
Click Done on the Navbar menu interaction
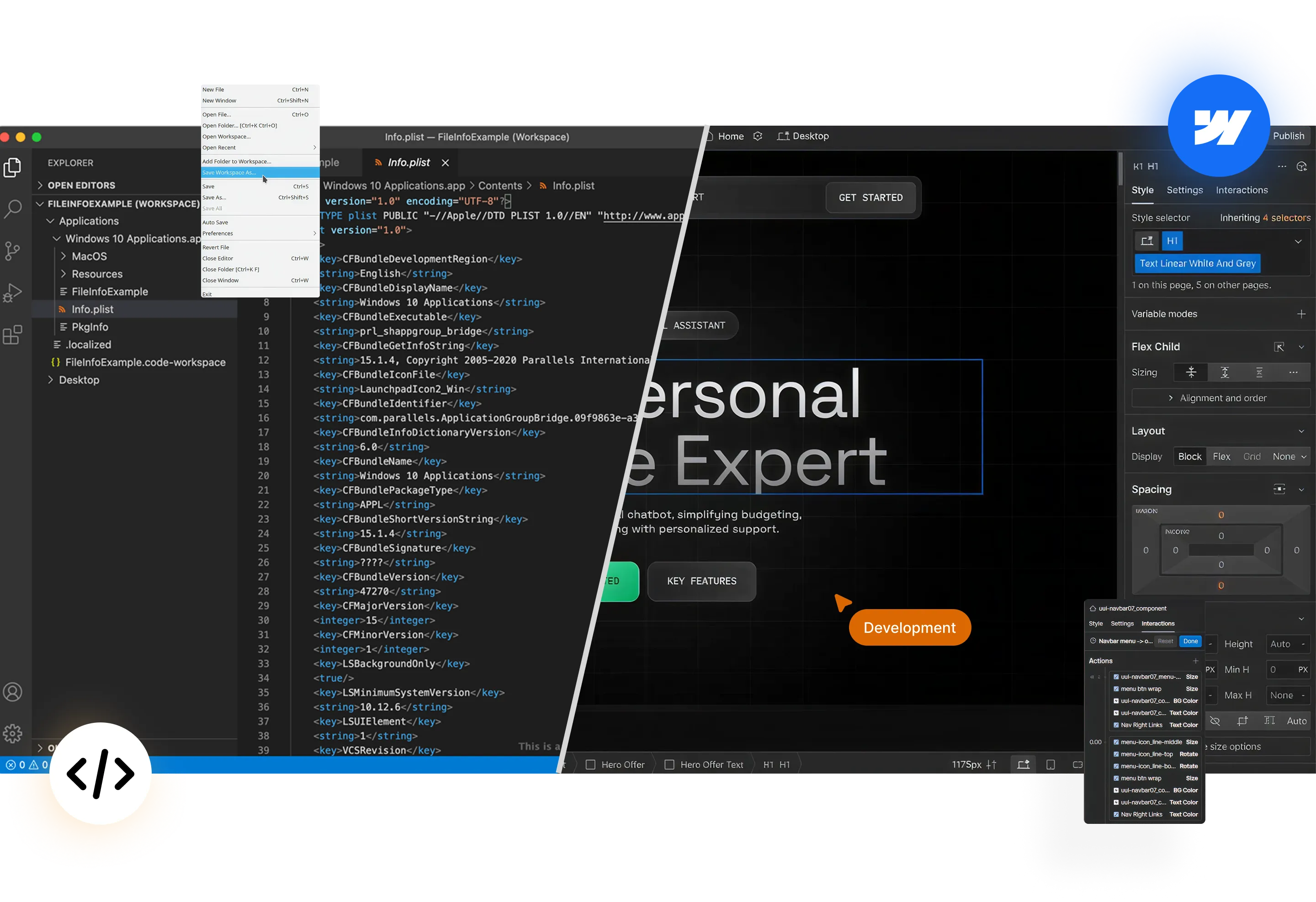[x=1190, y=641]
